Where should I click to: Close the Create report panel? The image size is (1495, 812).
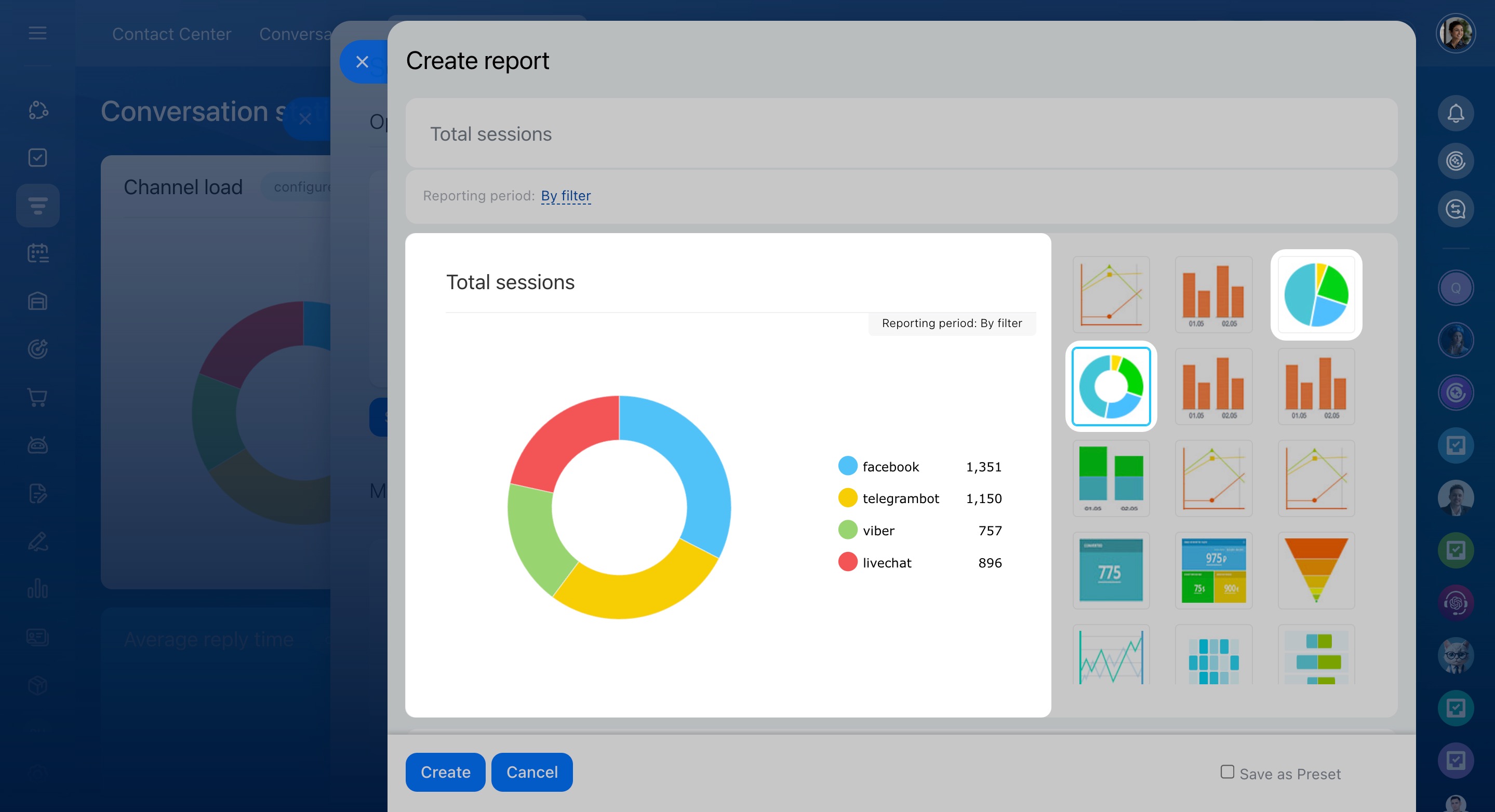pos(362,61)
